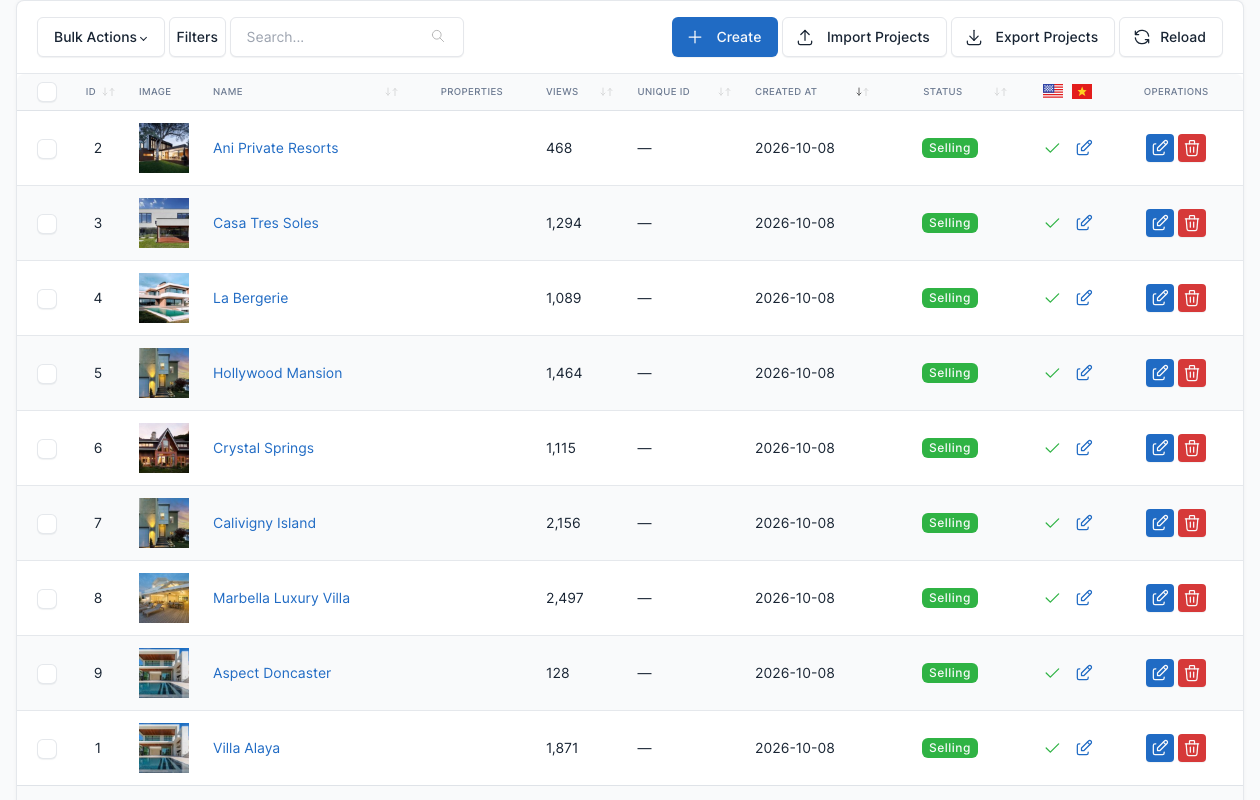The height and width of the screenshot is (800, 1260).
Task: Click red trash button for La Bergerie
Action: click(1192, 298)
